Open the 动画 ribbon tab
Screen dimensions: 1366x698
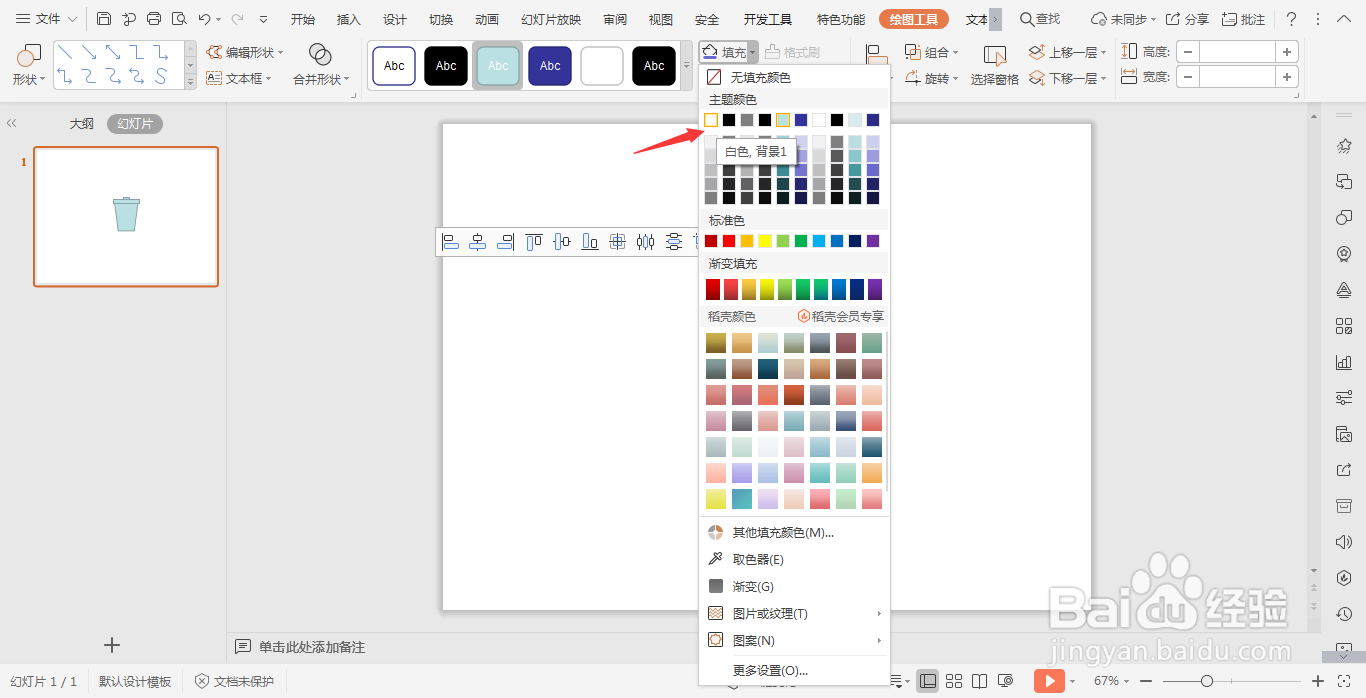point(487,19)
